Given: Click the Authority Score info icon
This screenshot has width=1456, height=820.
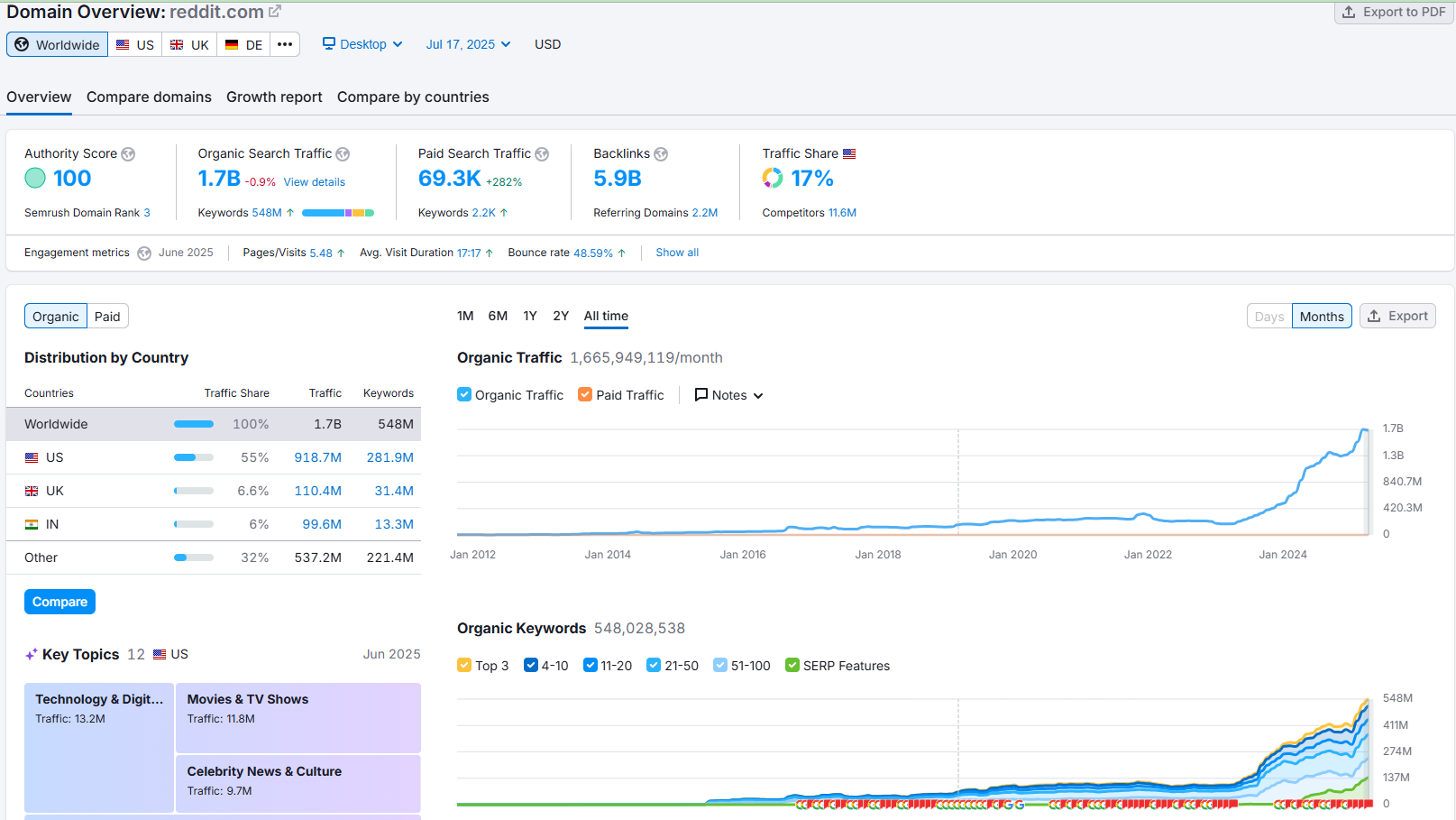Looking at the screenshot, I should [128, 154].
